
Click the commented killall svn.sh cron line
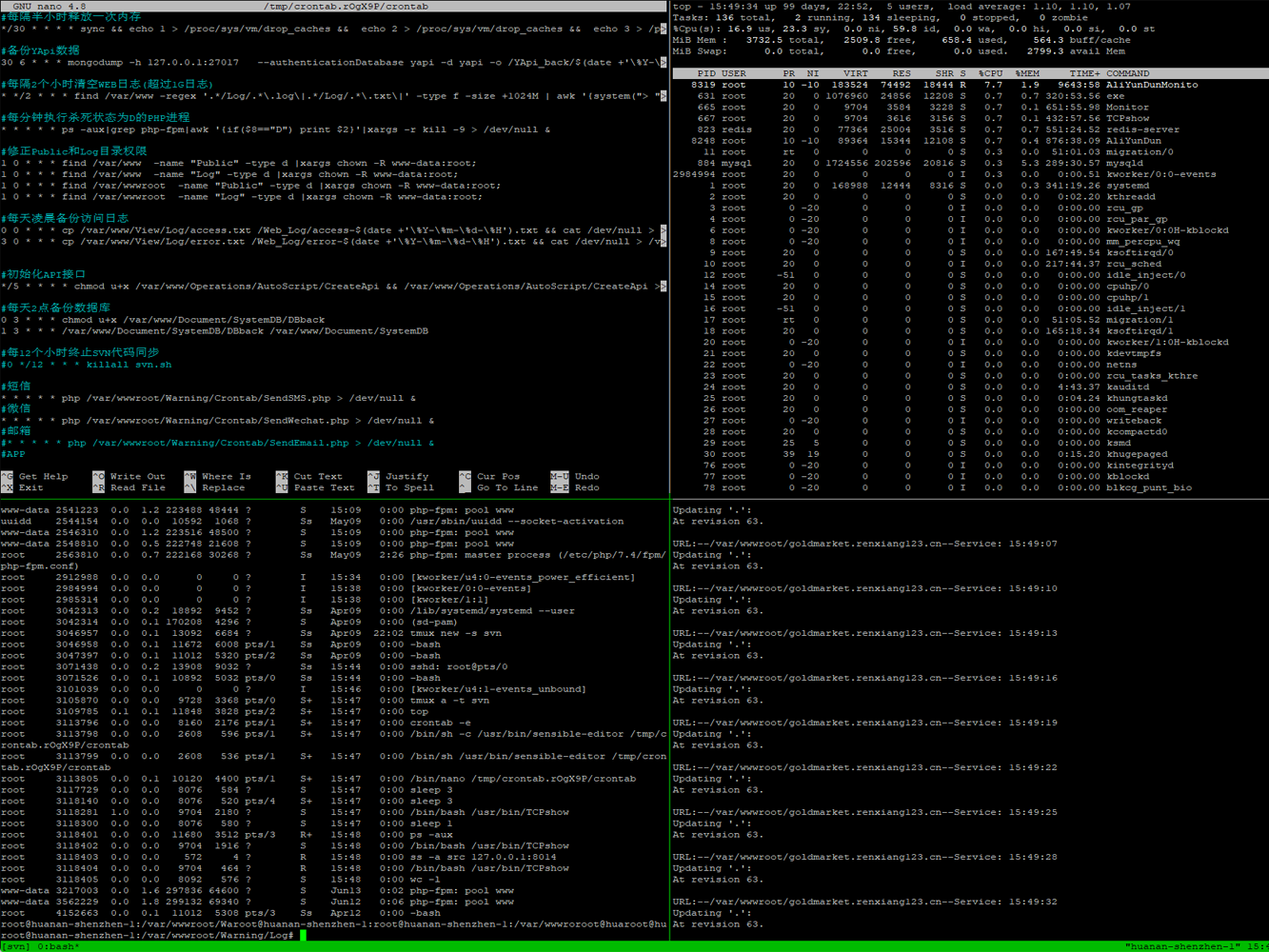87,365
